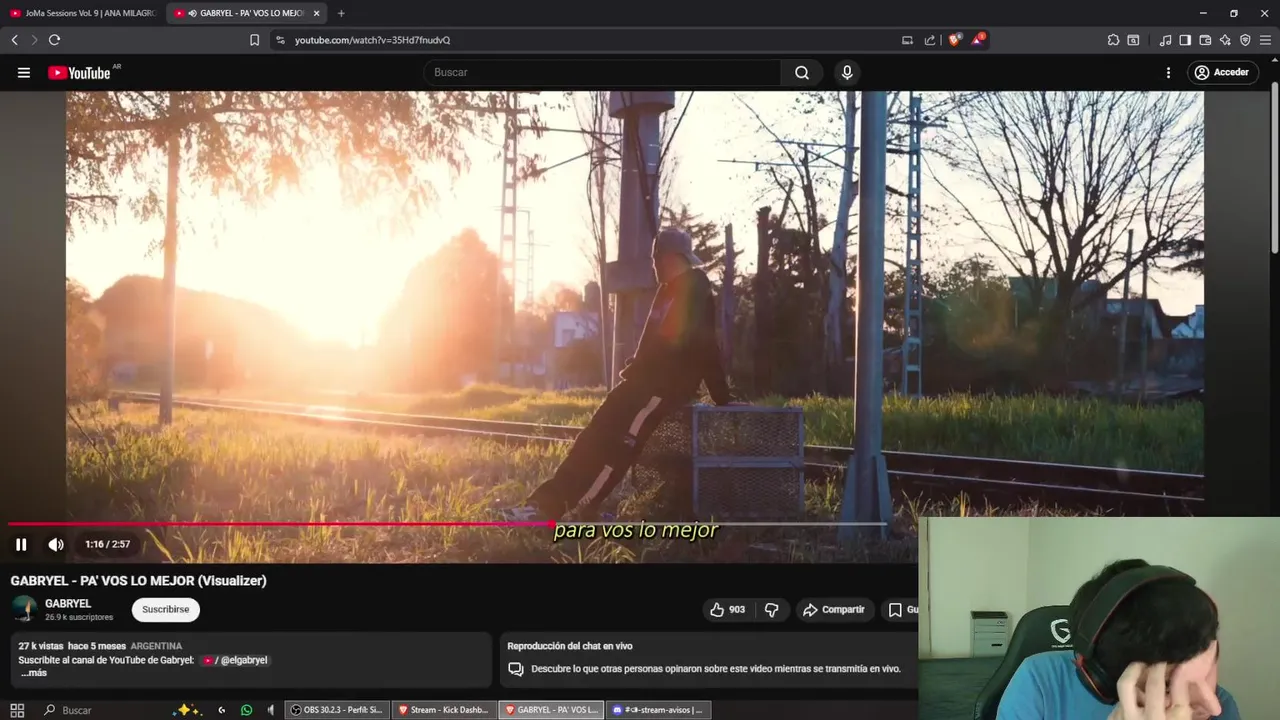Like the video with thumbs-up 903
The image size is (1280, 720).
pos(727,610)
